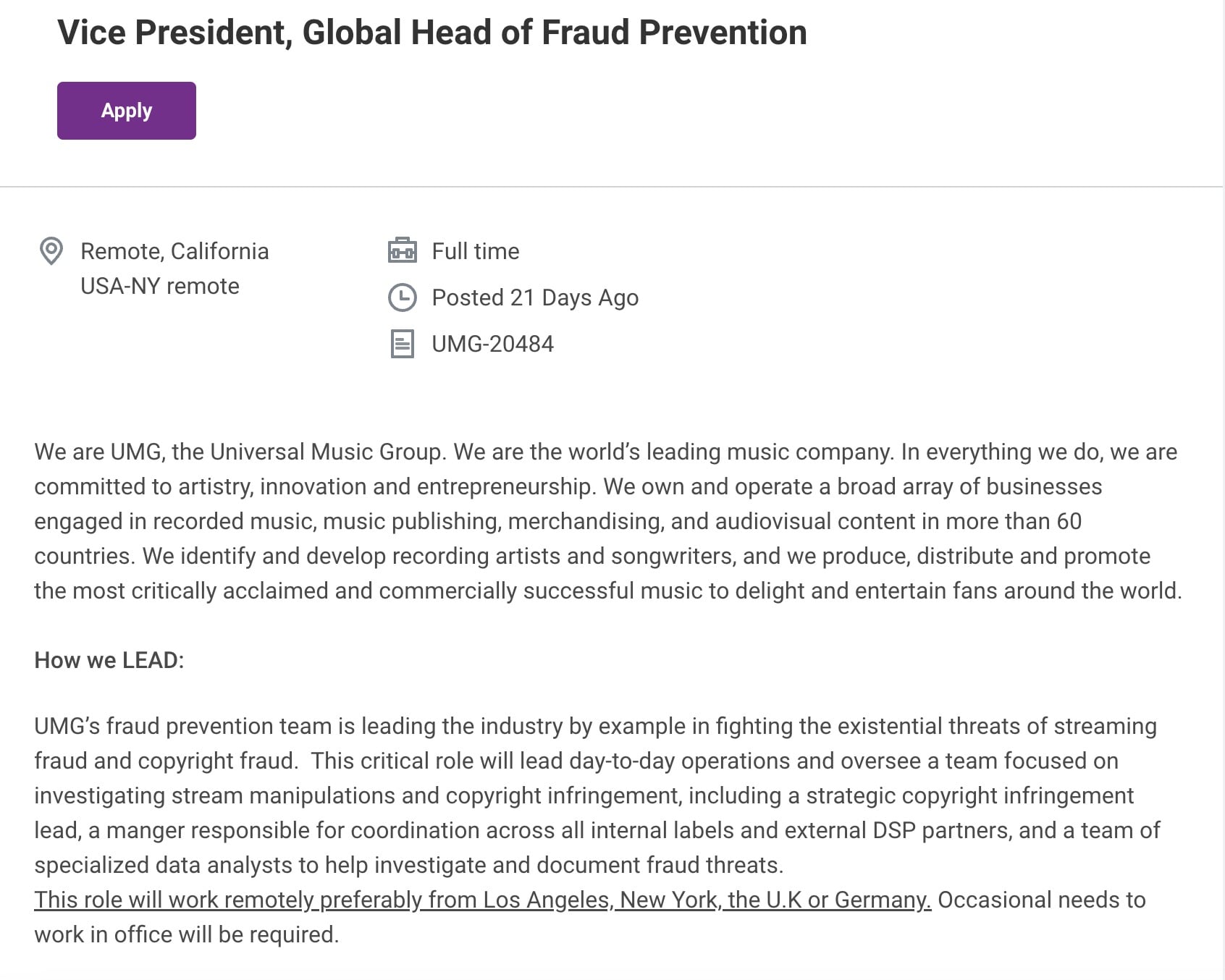The height and width of the screenshot is (980, 1225).
Task: Click the USA-NY remote location text
Action: [x=160, y=286]
